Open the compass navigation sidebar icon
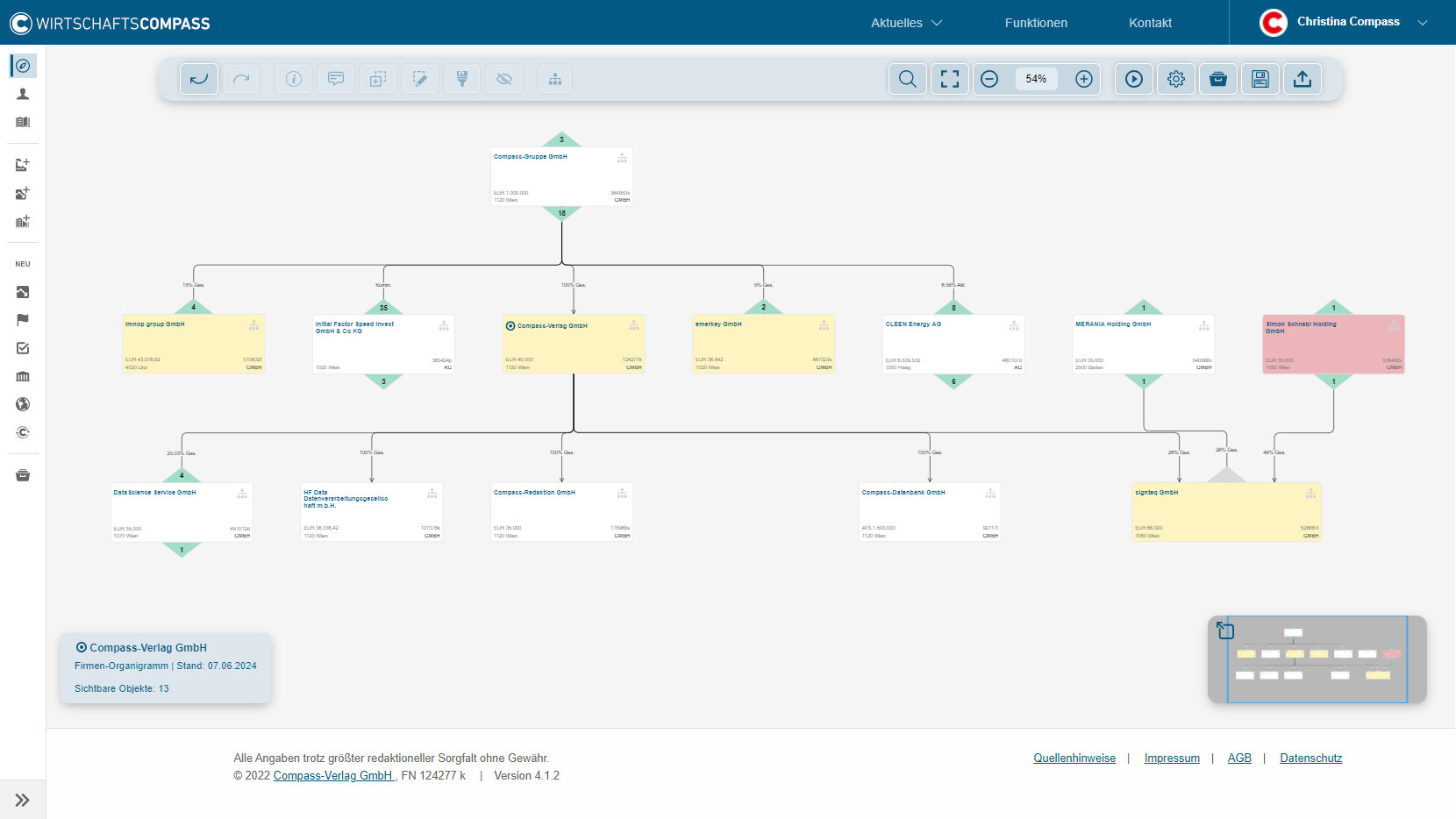Viewport: 1456px width, 819px height. point(23,66)
